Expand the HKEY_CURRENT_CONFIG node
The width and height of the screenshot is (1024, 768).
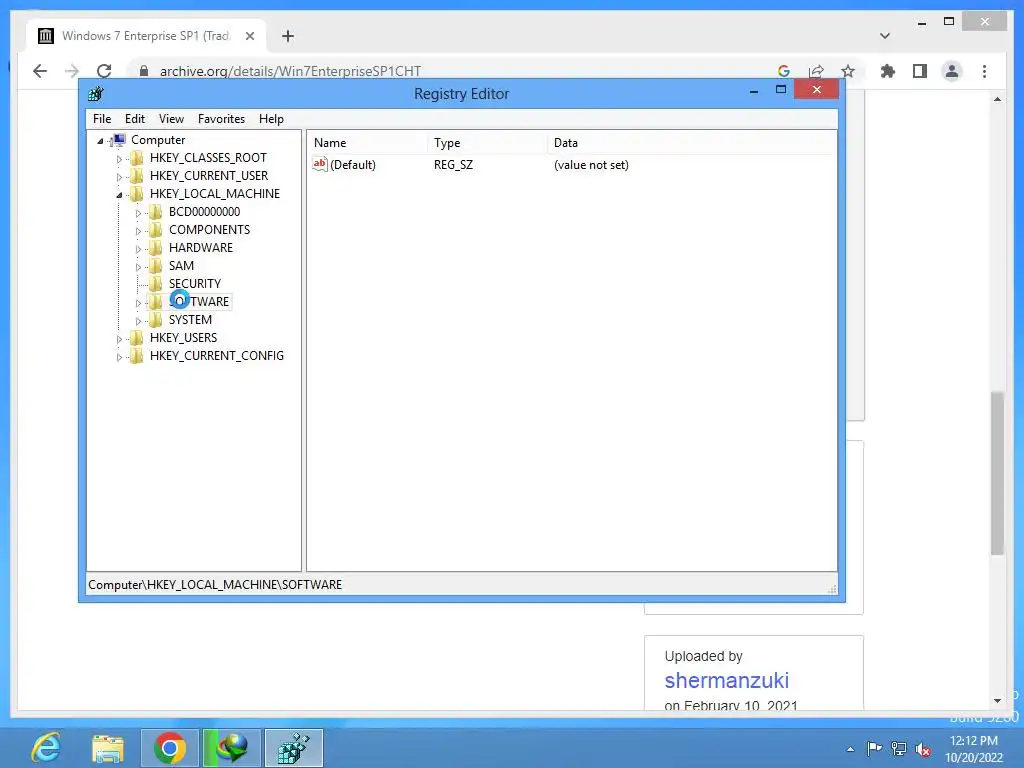pyautogui.click(x=119, y=357)
